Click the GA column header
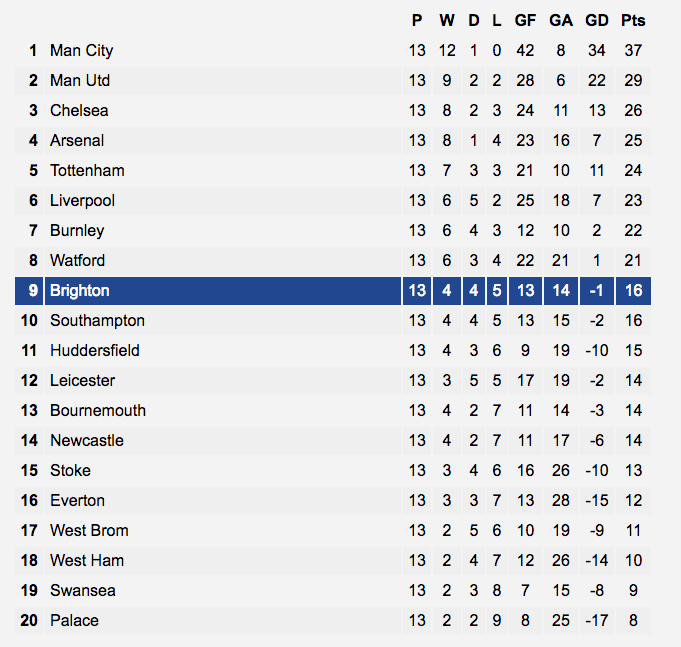681x647 pixels. point(561,20)
